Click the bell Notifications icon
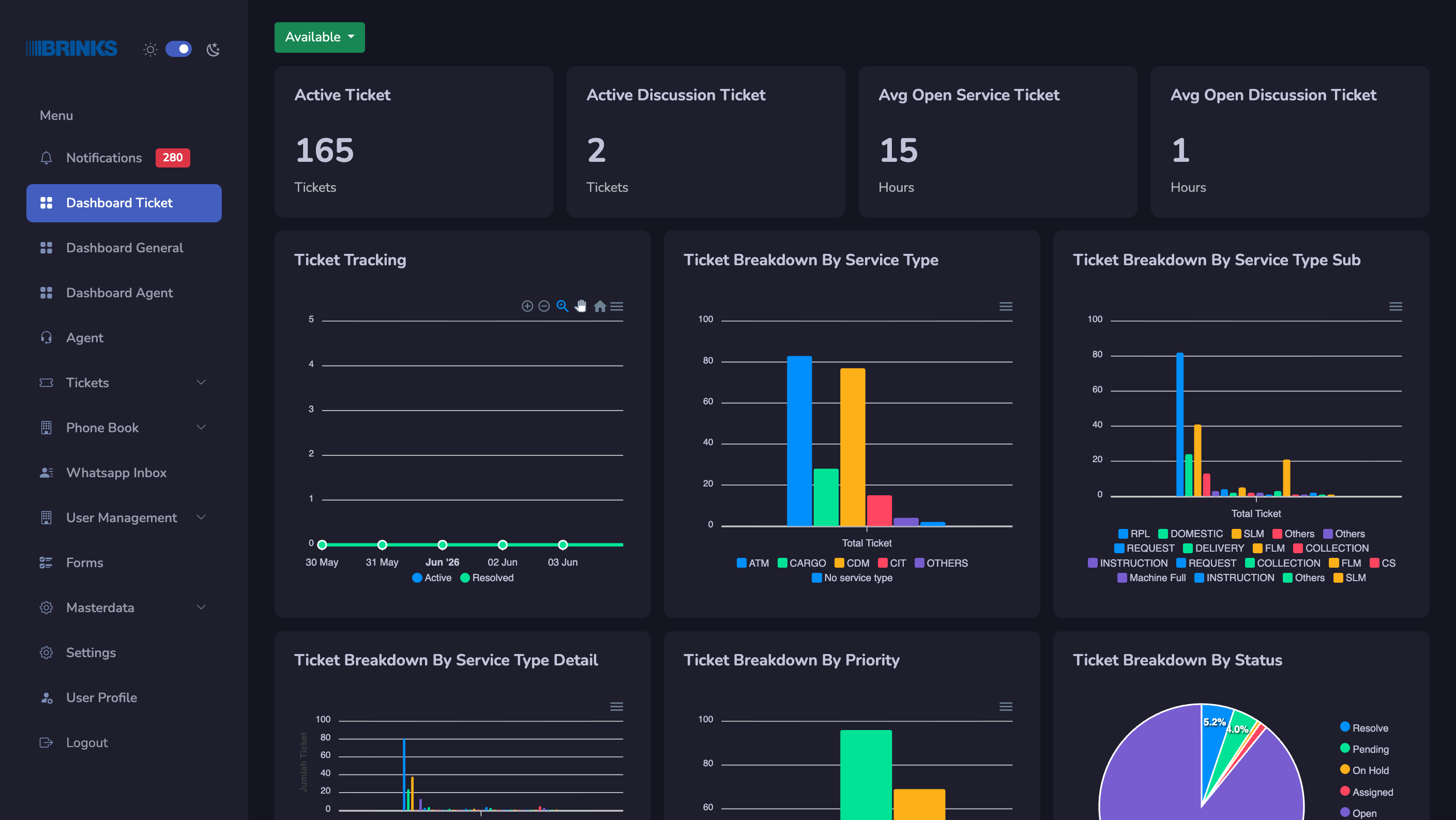Image resolution: width=1456 pixels, height=820 pixels. coord(47,158)
